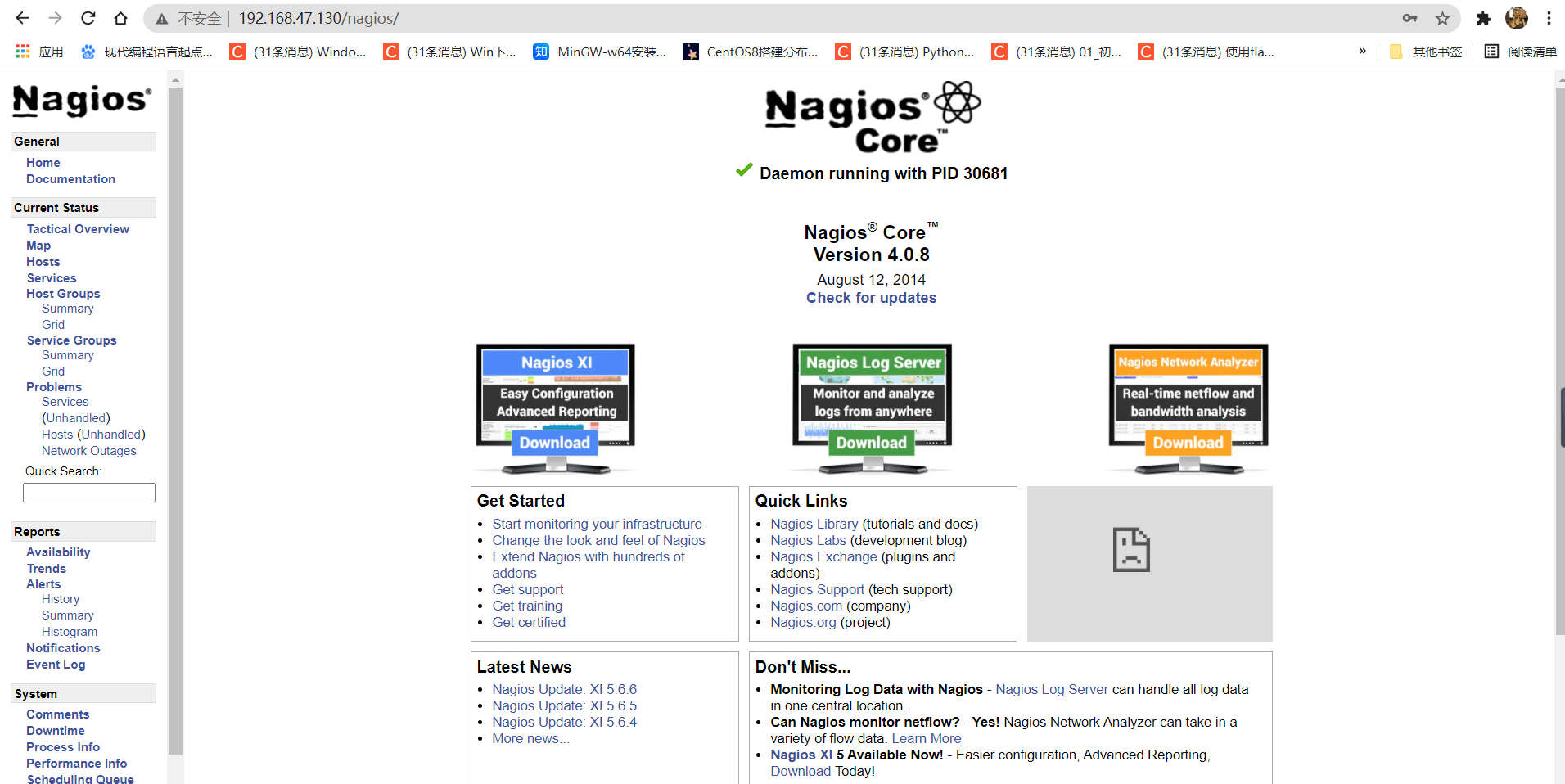Viewport: 1565px width, 784px height.
Task: Open the user profile avatar
Action: pyautogui.click(x=1517, y=18)
